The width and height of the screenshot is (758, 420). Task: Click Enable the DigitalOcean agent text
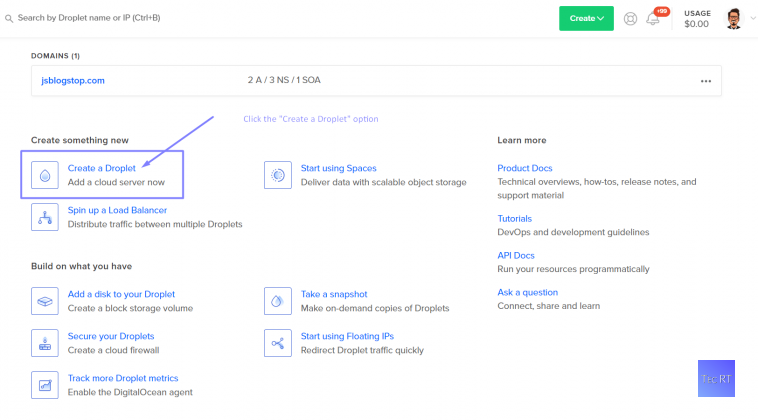coord(130,392)
